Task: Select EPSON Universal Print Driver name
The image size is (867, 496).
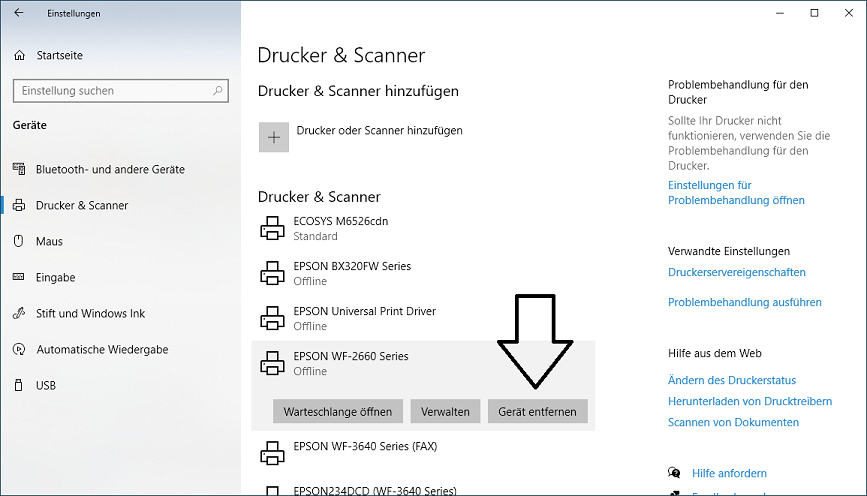Action: [x=364, y=311]
